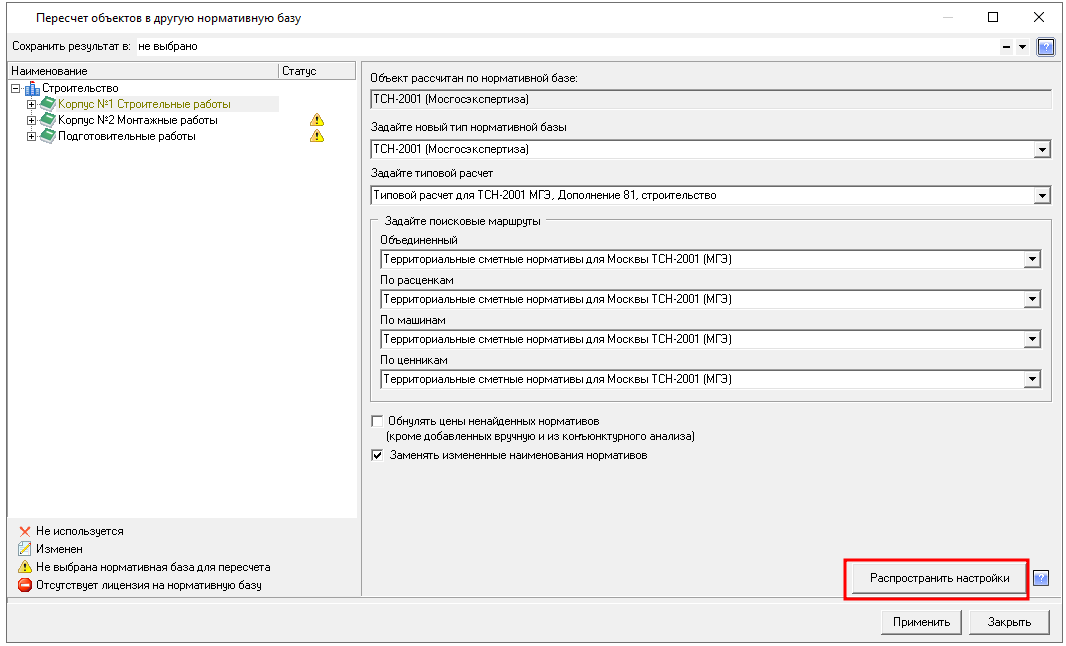Screen dimensions: 1066x646
Task: Open the new normative base type dropdown
Action: pyautogui.click(x=1043, y=150)
